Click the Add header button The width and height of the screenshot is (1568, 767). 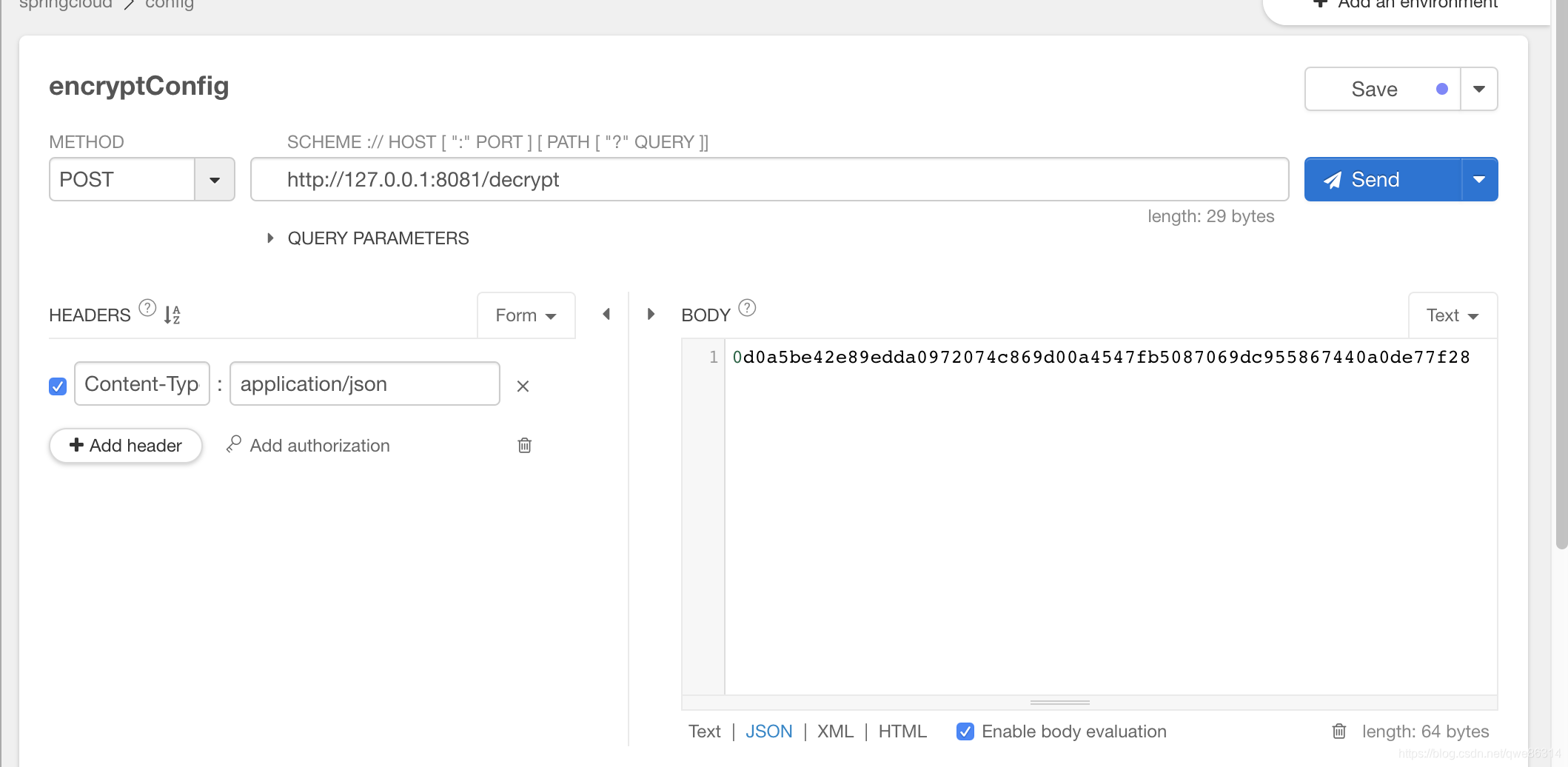click(126, 446)
